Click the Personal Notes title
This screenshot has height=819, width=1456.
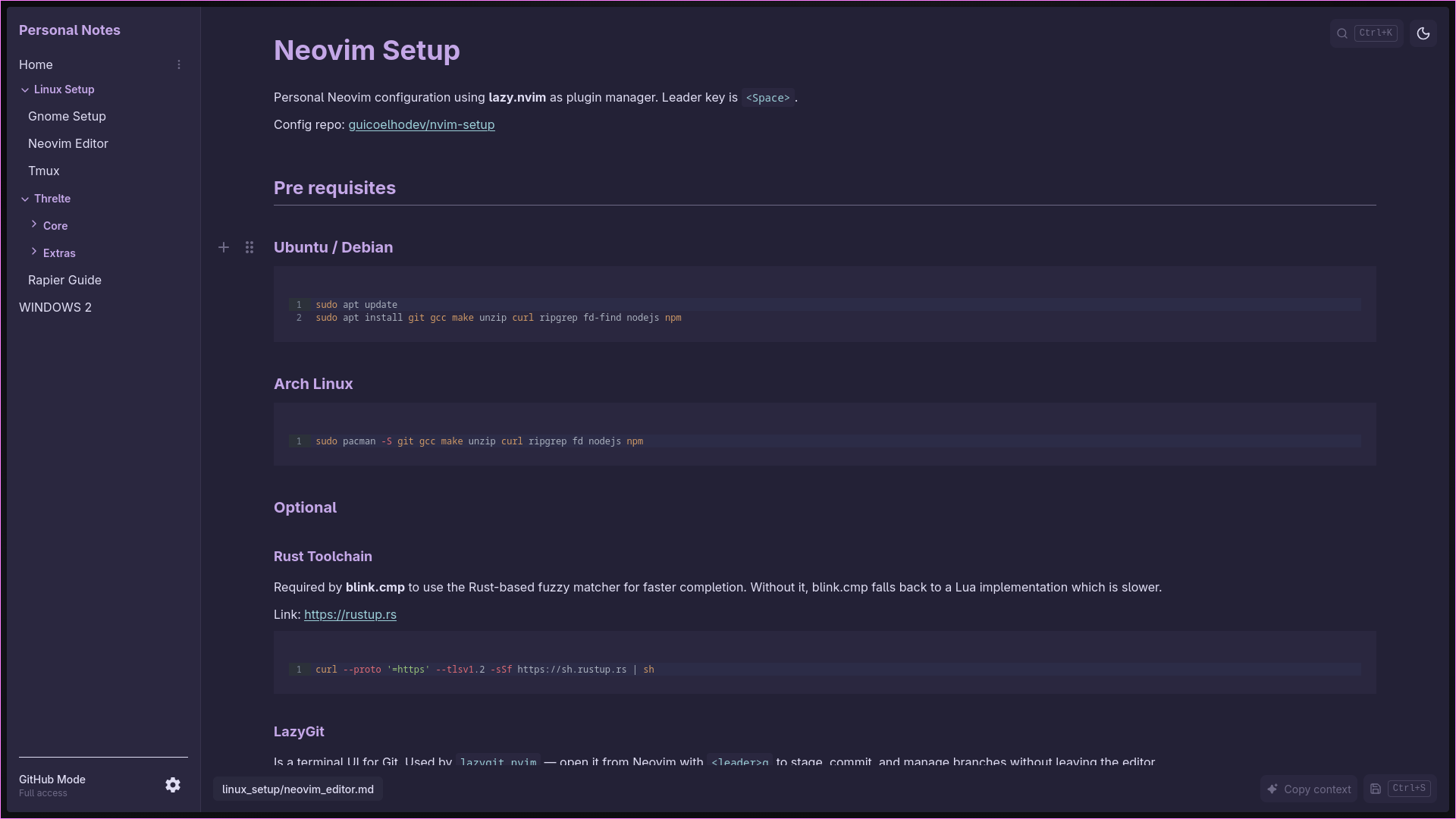[x=70, y=30]
